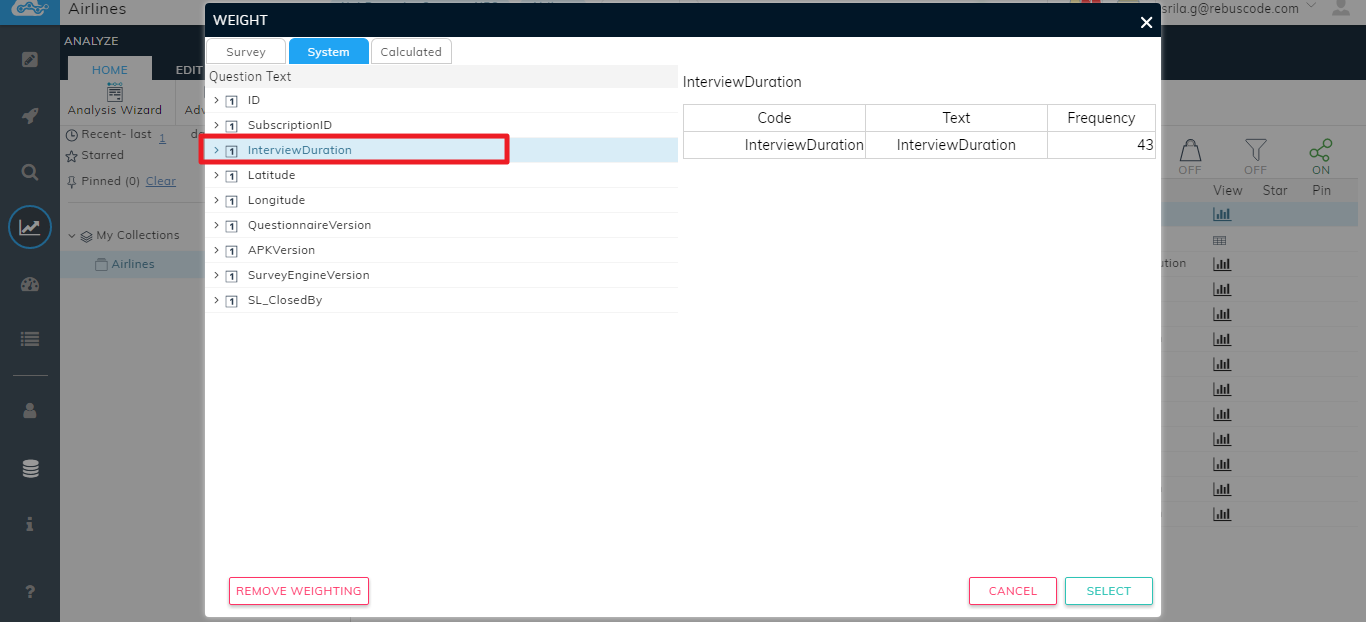
Task: Click the frequency value 43 cell
Action: point(1101,145)
